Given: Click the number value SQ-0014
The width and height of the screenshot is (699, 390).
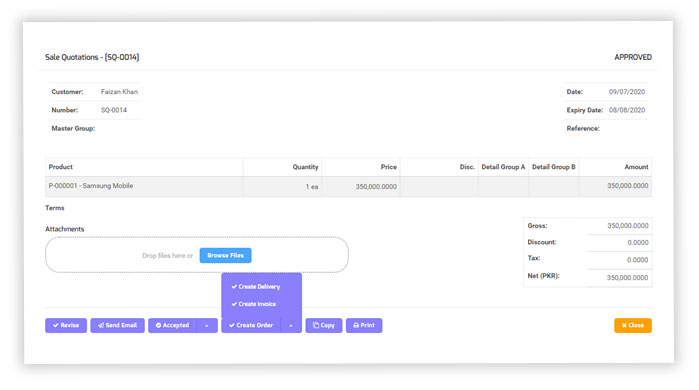Looking at the screenshot, I should 114,110.
